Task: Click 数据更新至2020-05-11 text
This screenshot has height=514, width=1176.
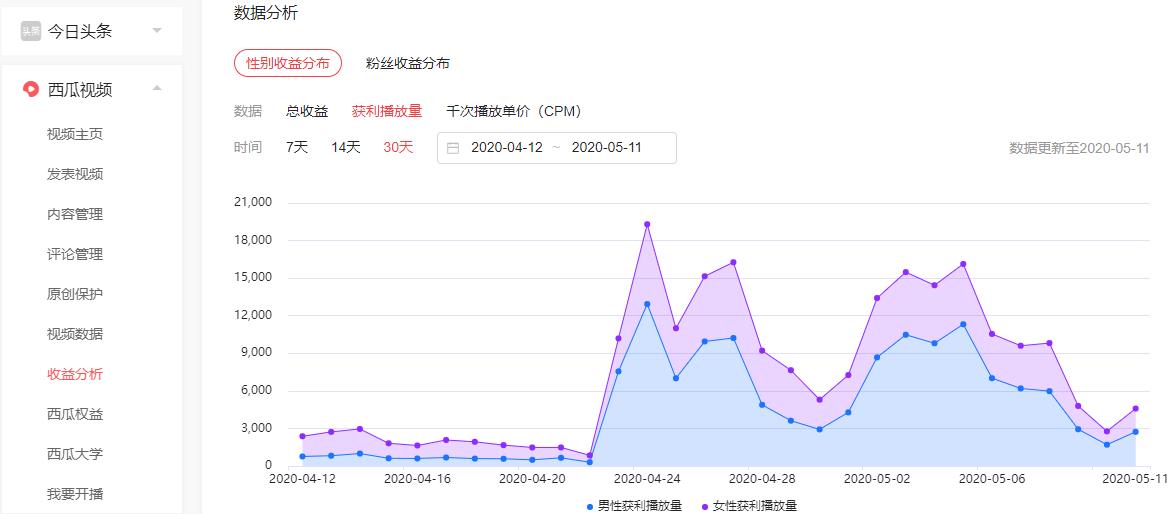Action: click(x=1079, y=148)
